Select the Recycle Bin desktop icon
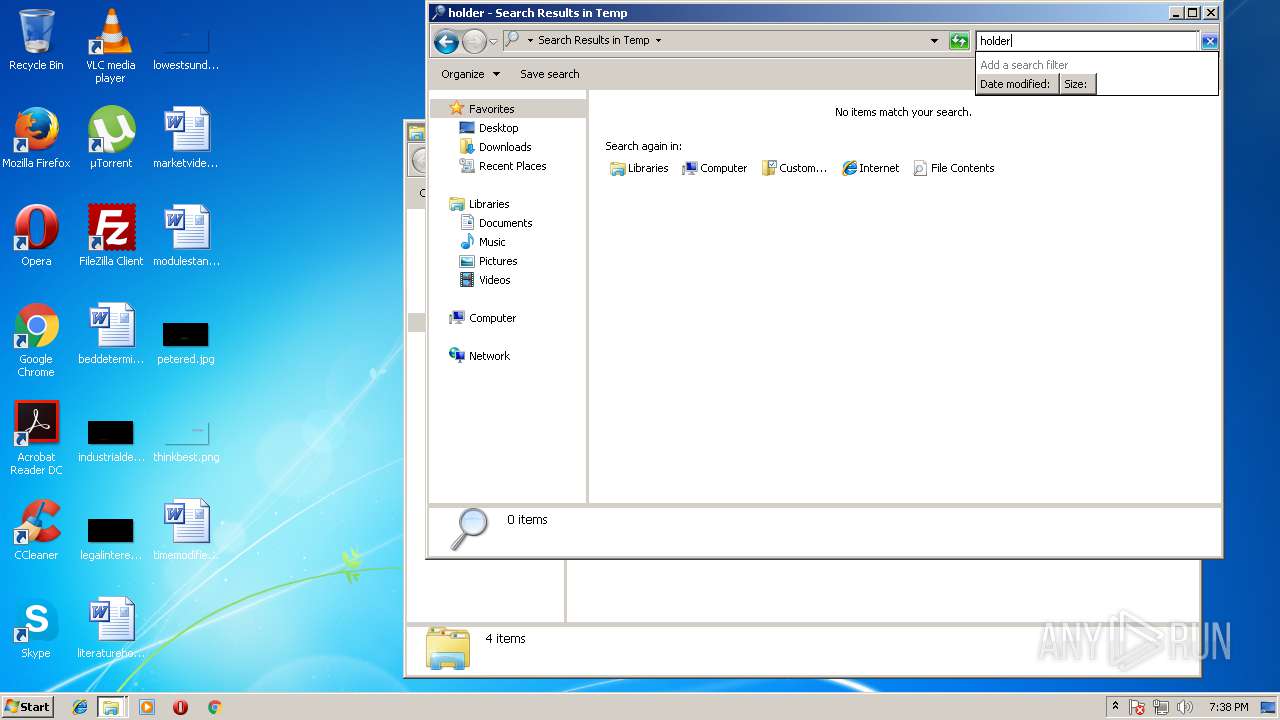This screenshot has height=720, width=1280. 36,40
